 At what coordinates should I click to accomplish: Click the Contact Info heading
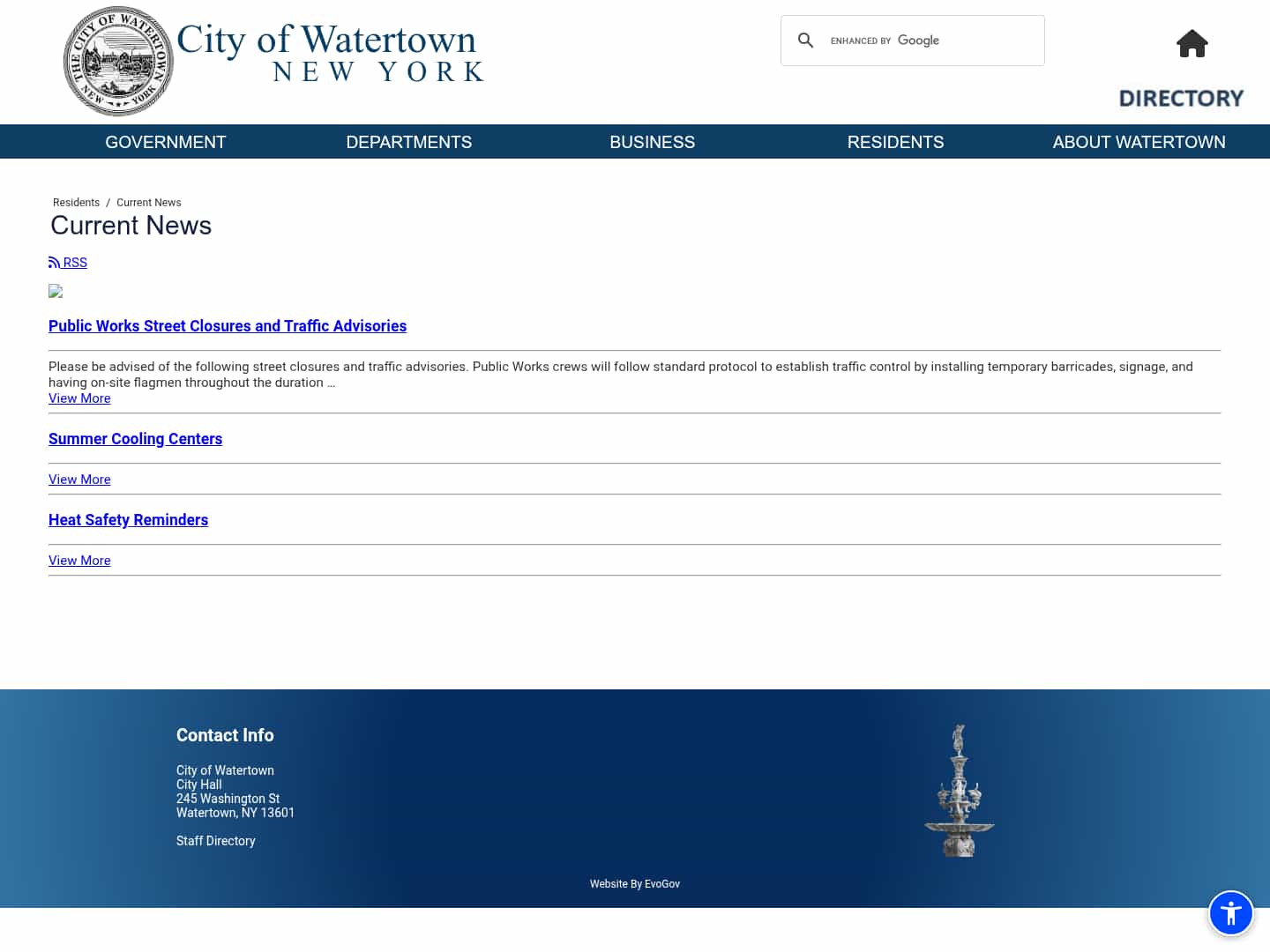[225, 735]
